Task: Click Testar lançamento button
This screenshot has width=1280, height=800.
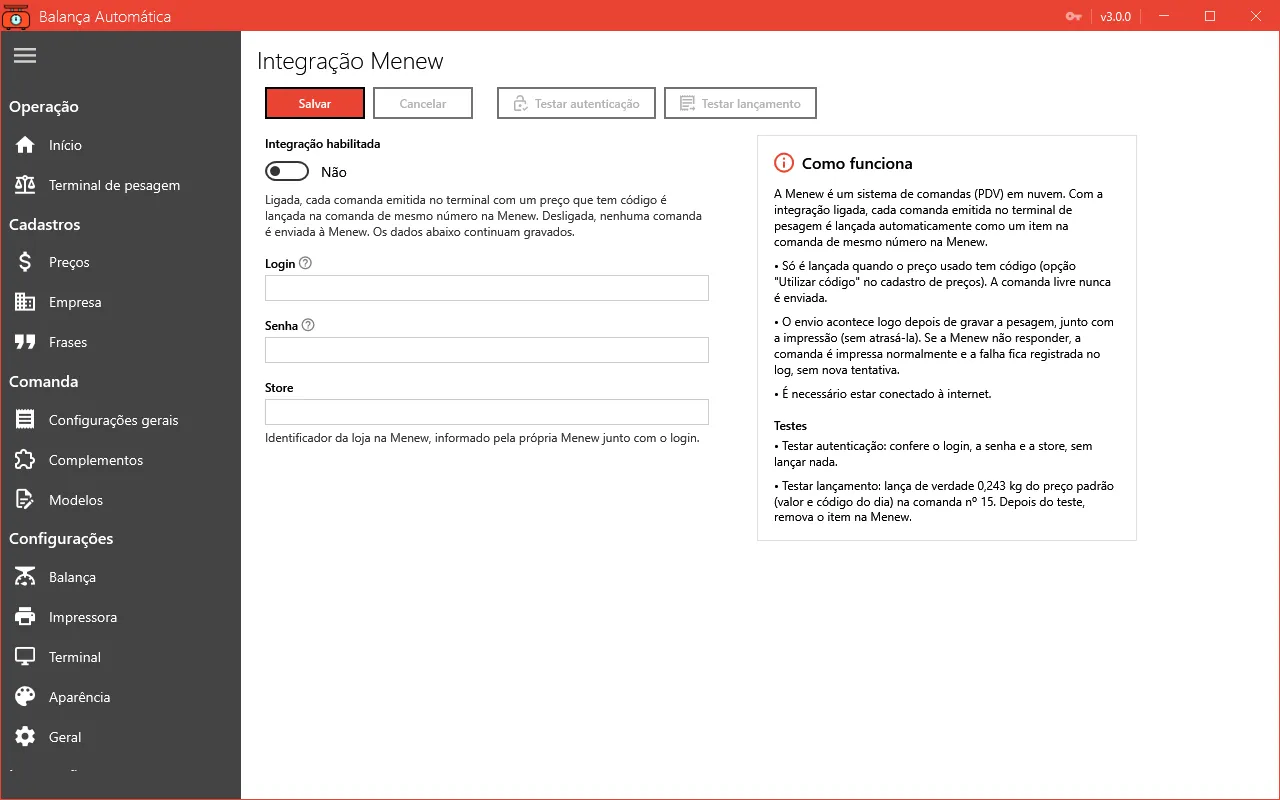Action: (x=740, y=103)
